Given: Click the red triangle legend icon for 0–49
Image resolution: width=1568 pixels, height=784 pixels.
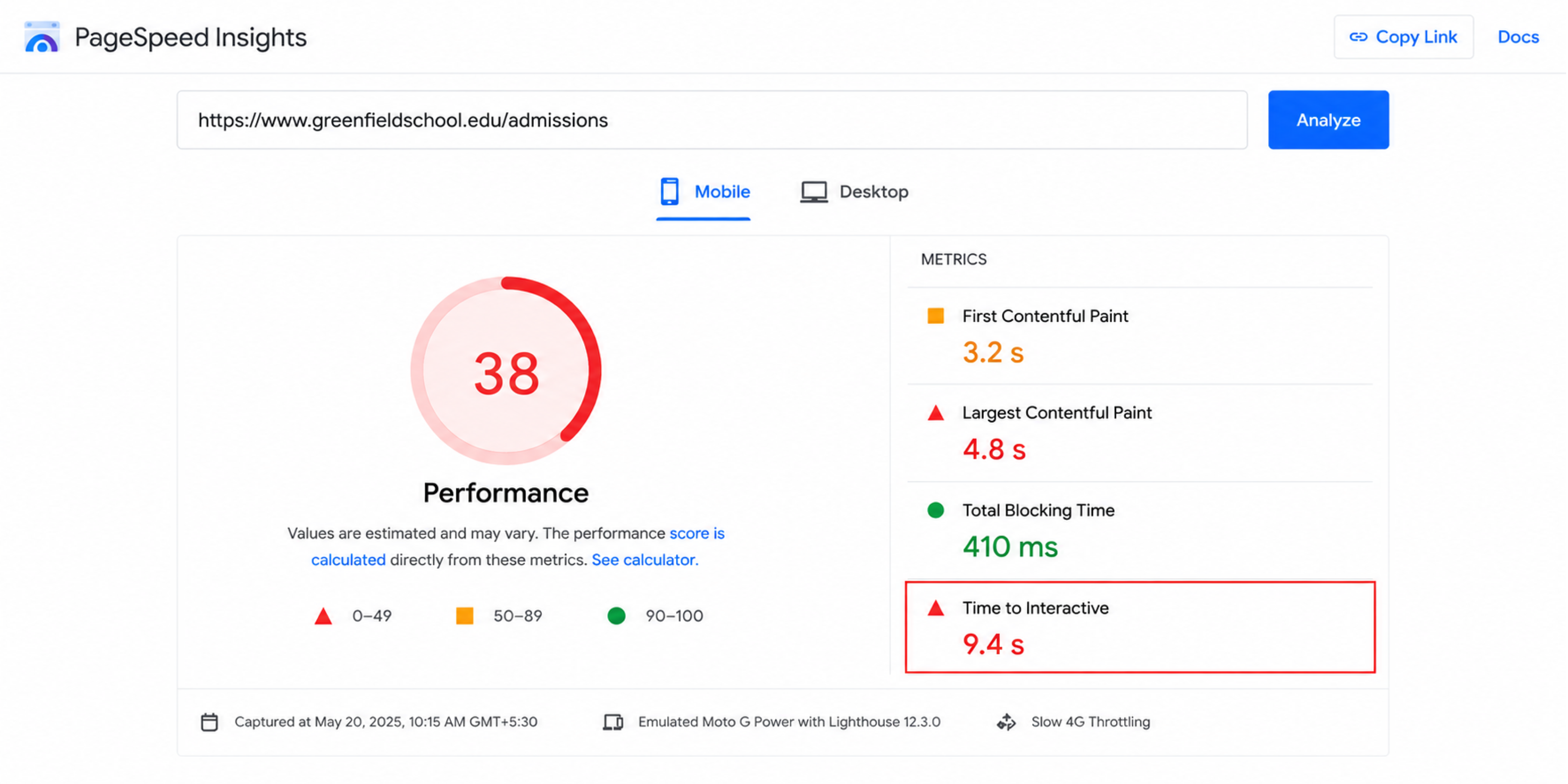Looking at the screenshot, I should point(323,616).
